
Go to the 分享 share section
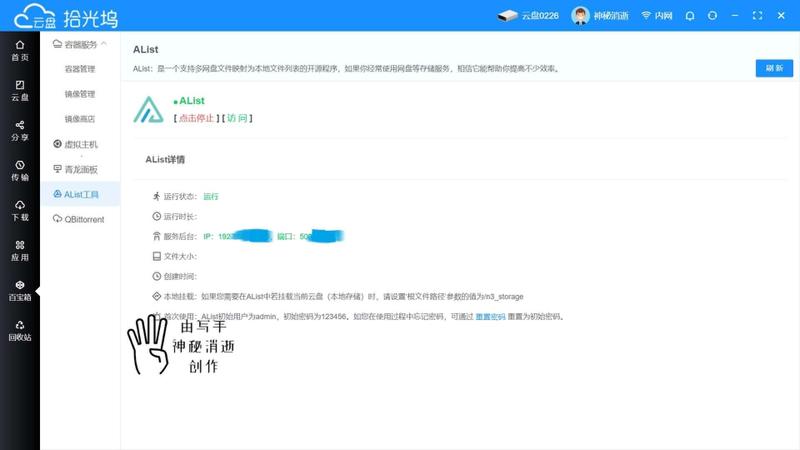20,131
